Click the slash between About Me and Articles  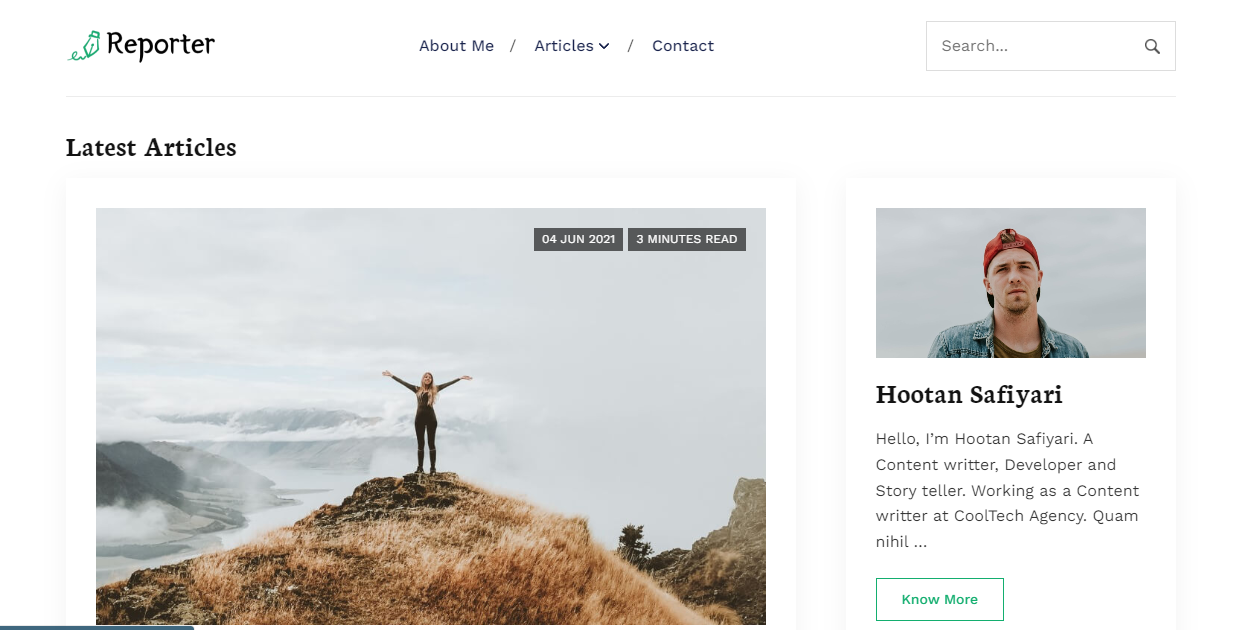(513, 46)
